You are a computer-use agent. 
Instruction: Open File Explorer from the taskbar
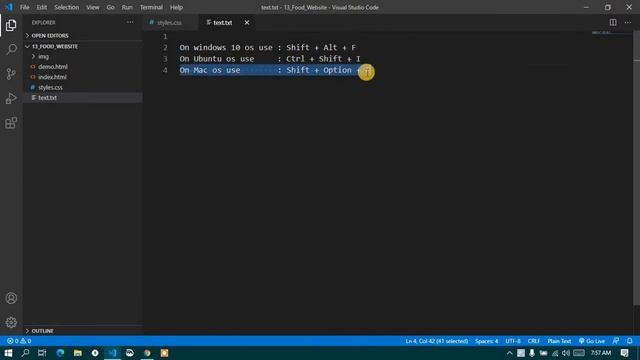78,353
